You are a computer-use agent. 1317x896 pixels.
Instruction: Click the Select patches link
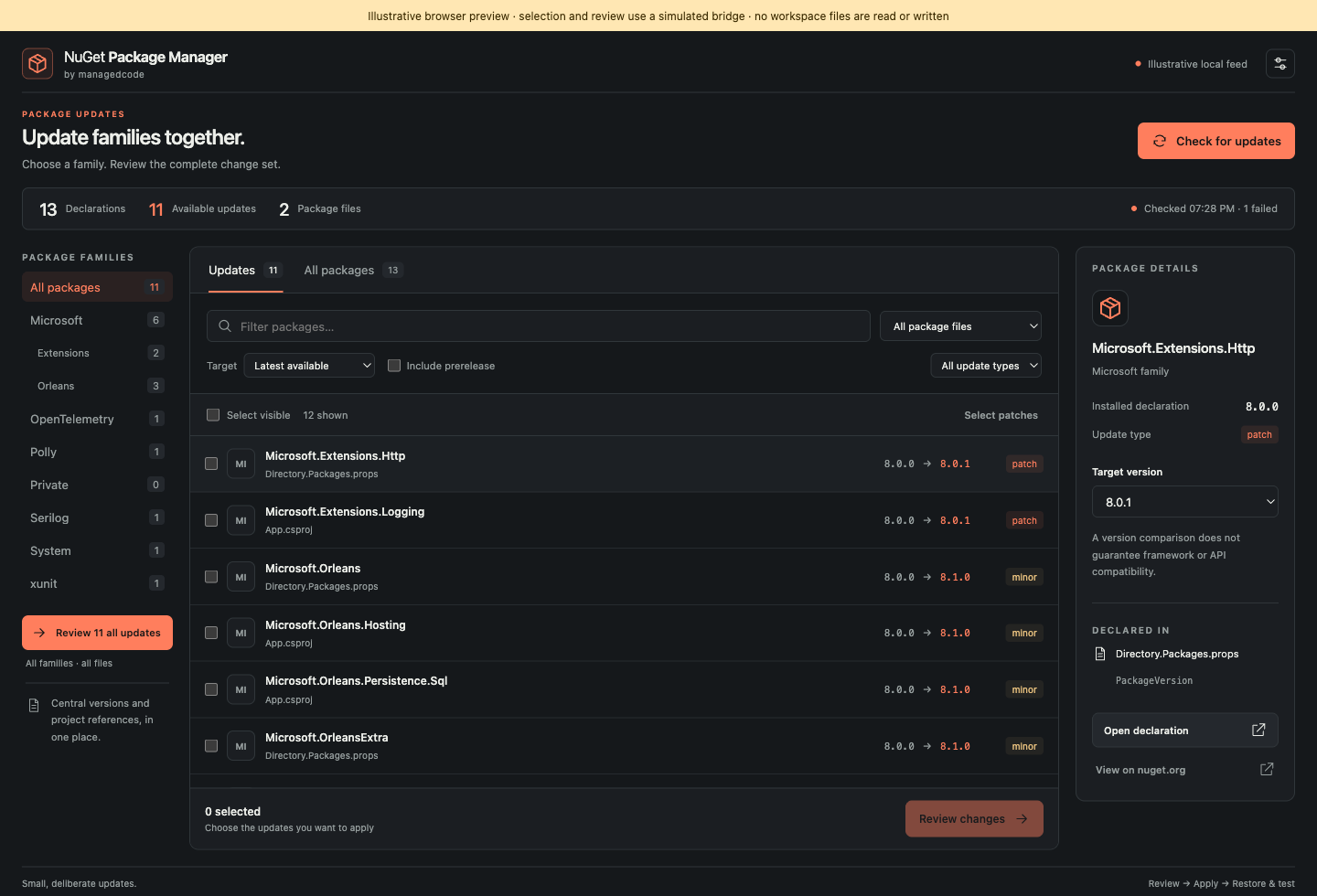click(x=1001, y=415)
